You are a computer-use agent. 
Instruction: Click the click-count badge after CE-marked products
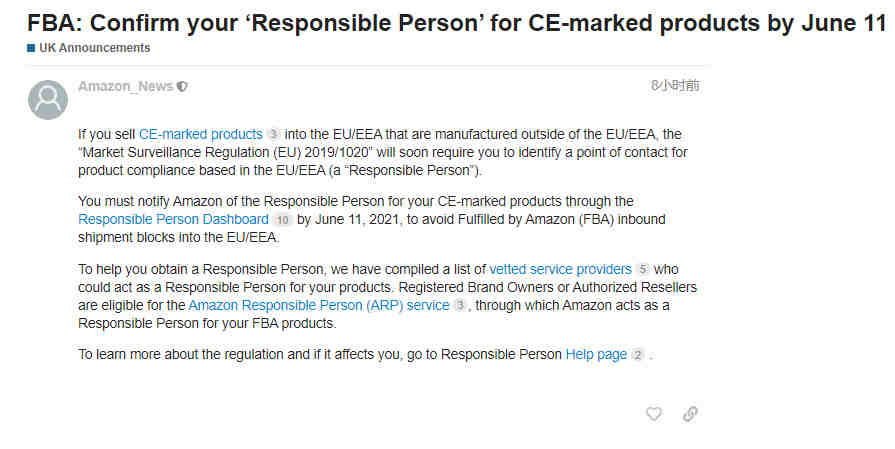click(x=273, y=135)
